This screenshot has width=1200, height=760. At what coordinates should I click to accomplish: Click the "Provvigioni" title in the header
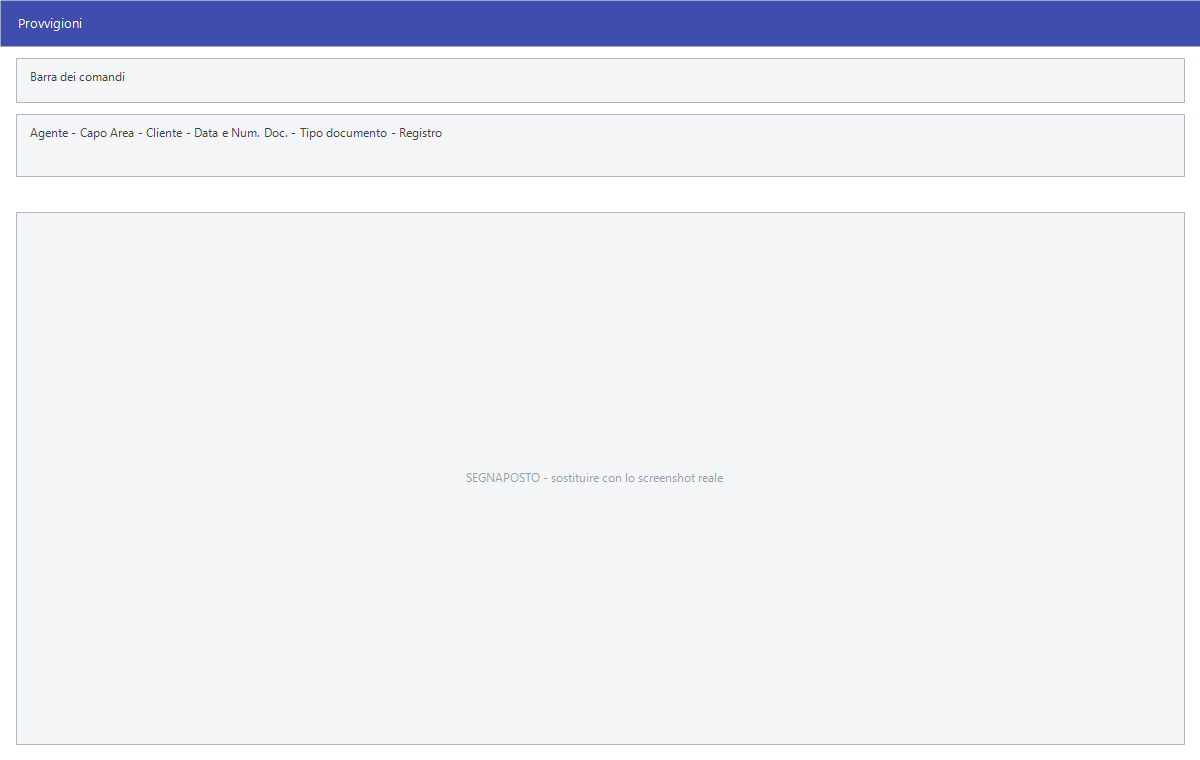(x=50, y=23)
